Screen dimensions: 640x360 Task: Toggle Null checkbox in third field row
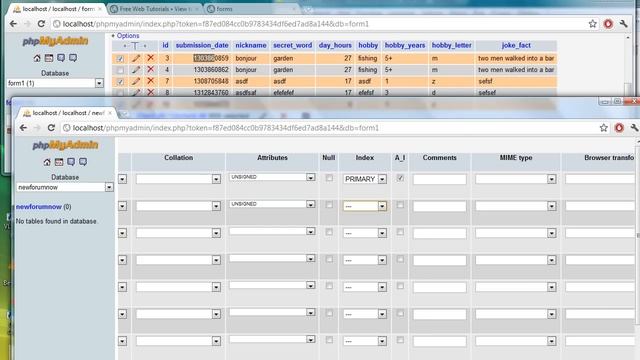tap(329, 232)
